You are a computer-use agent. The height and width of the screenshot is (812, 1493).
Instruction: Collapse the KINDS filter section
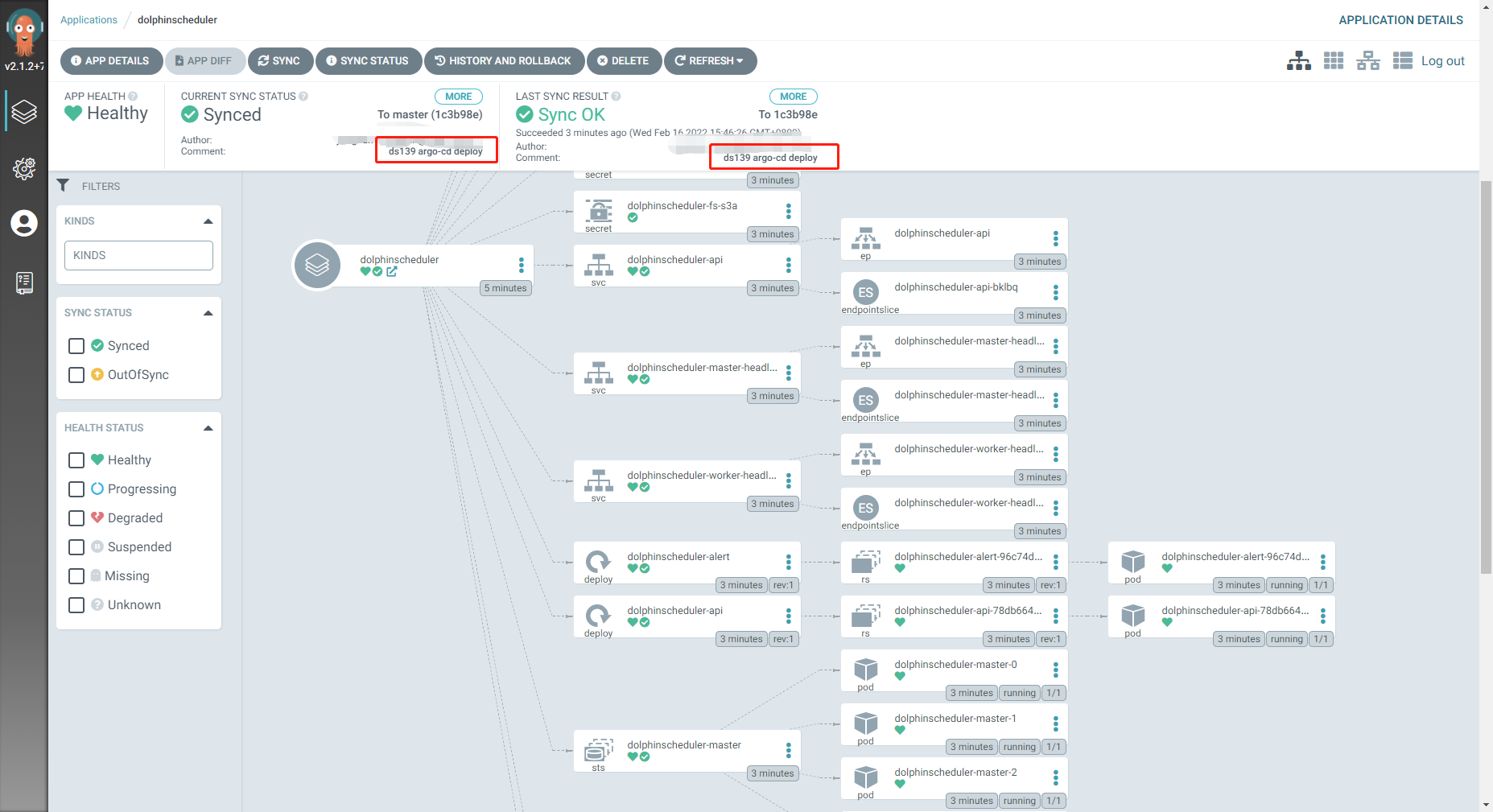208,221
